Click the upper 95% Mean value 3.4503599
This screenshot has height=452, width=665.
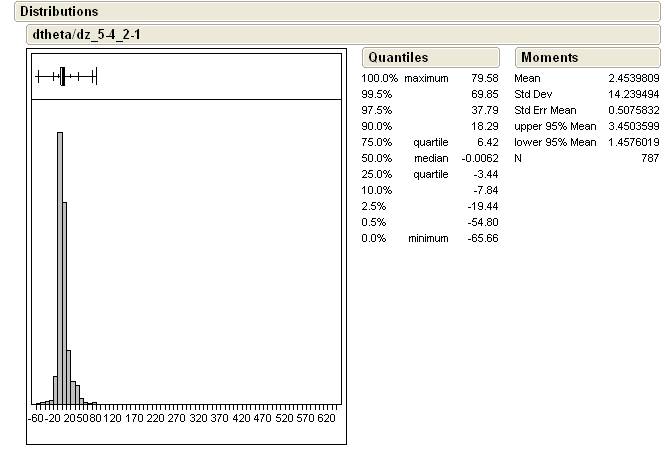(x=630, y=126)
